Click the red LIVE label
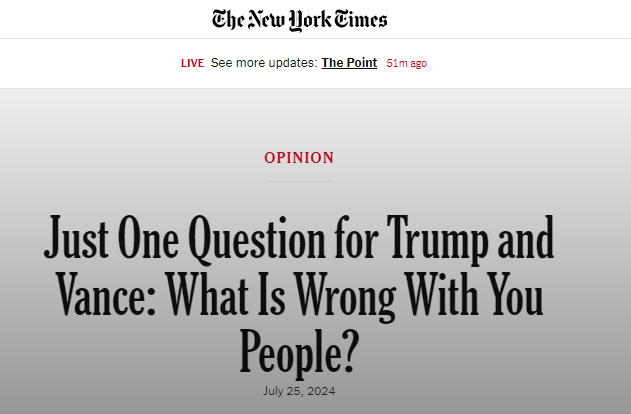This screenshot has height=414, width=631. coord(192,63)
